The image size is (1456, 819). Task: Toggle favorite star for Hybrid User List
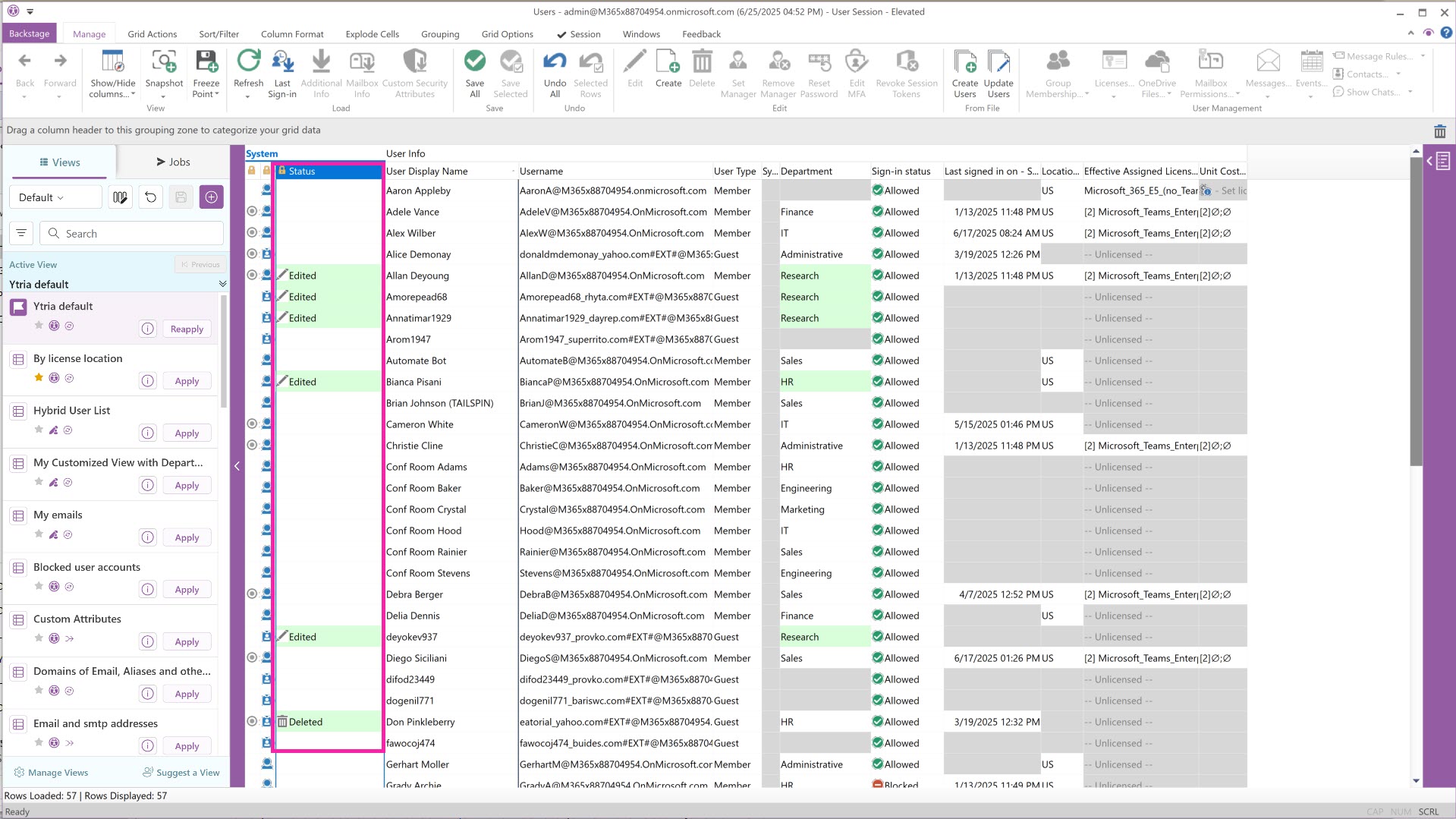39,430
